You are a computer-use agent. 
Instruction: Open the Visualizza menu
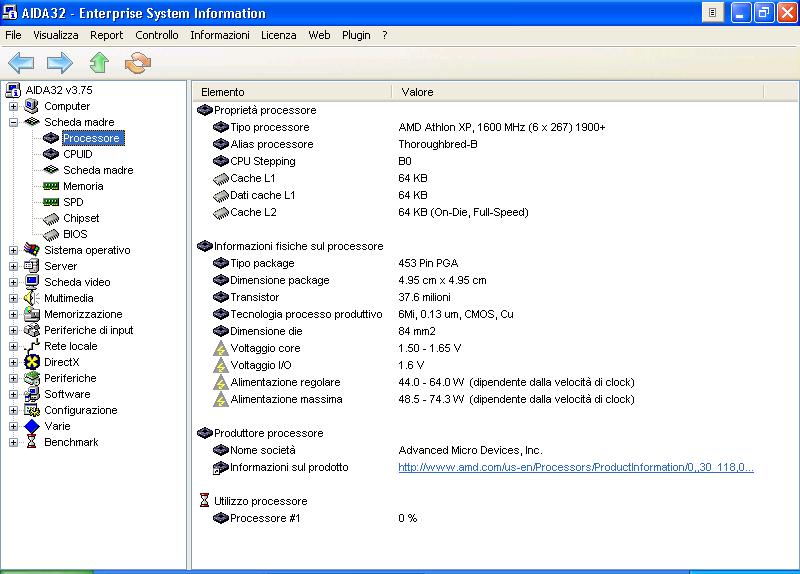tap(56, 35)
